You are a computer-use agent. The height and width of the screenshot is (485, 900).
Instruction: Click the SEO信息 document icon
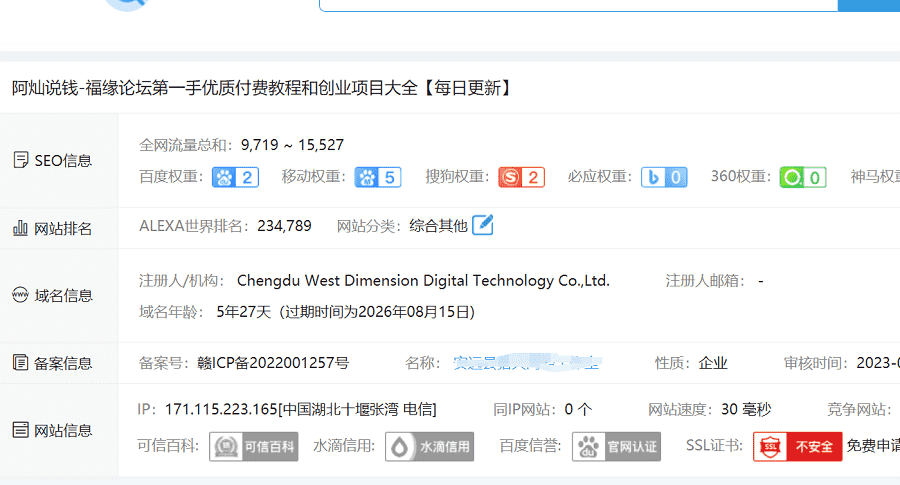tap(20, 160)
